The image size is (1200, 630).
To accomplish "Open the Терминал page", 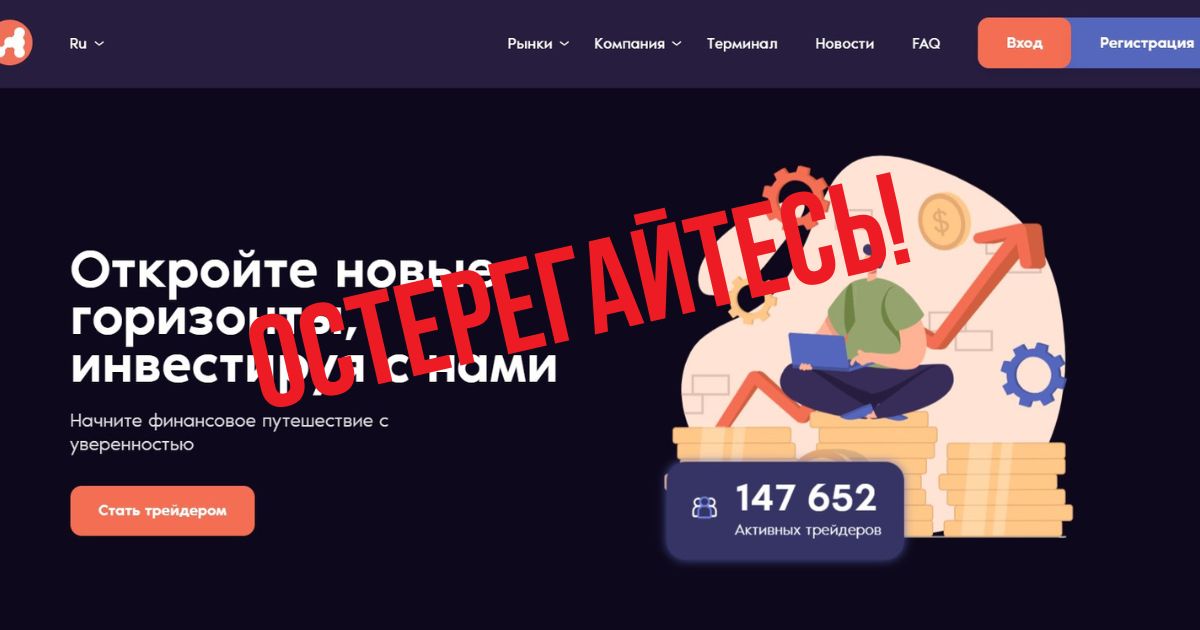I will (x=742, y=43).
